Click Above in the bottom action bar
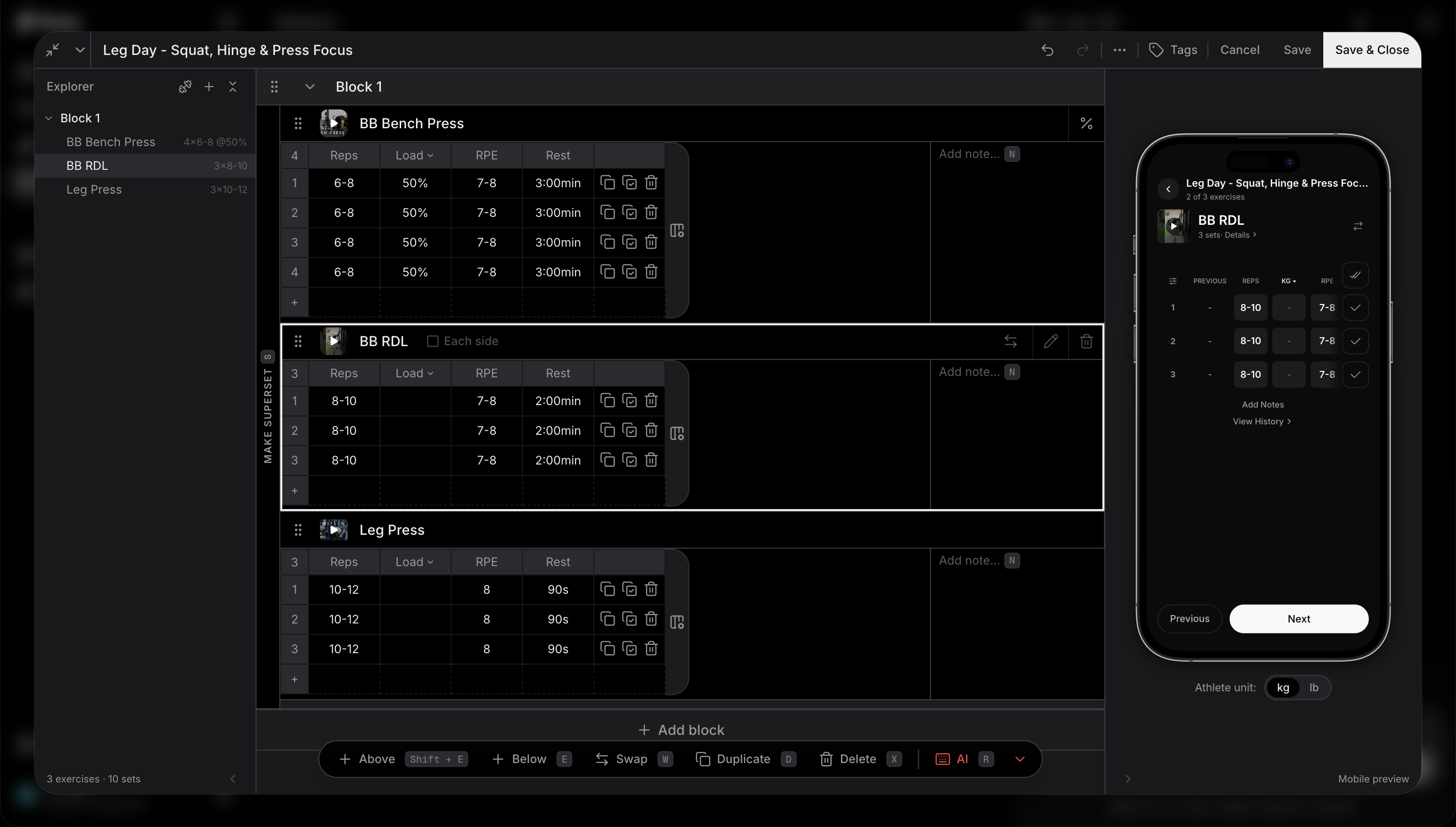The height and width of the screenshot is (827, 1456). (403, 760)
